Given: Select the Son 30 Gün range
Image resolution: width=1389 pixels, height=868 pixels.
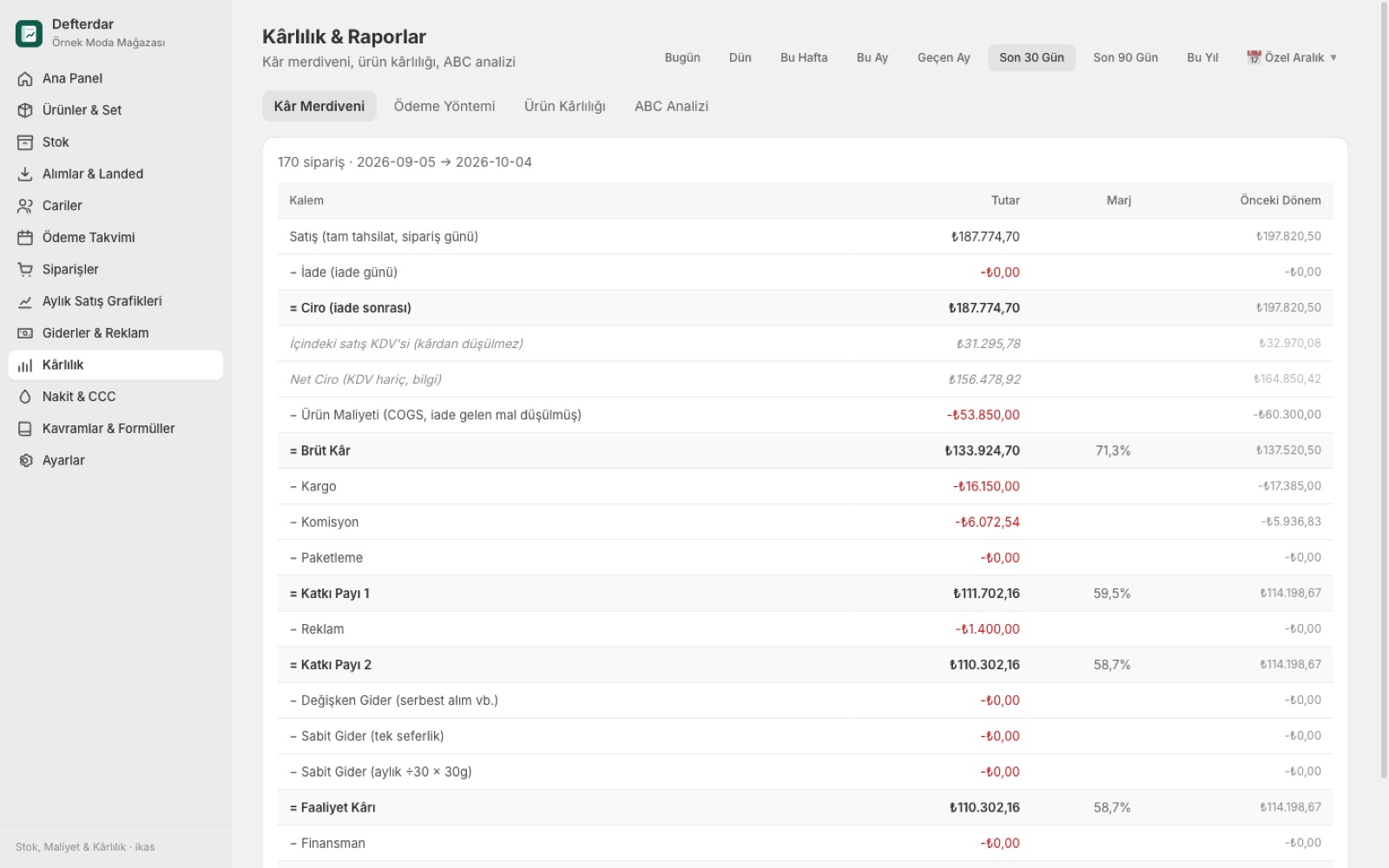Looking at the screenshot, I should (1031, 57).
